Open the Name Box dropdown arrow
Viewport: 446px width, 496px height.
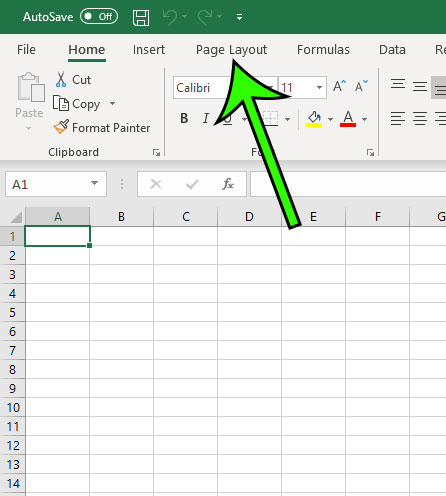94,183
